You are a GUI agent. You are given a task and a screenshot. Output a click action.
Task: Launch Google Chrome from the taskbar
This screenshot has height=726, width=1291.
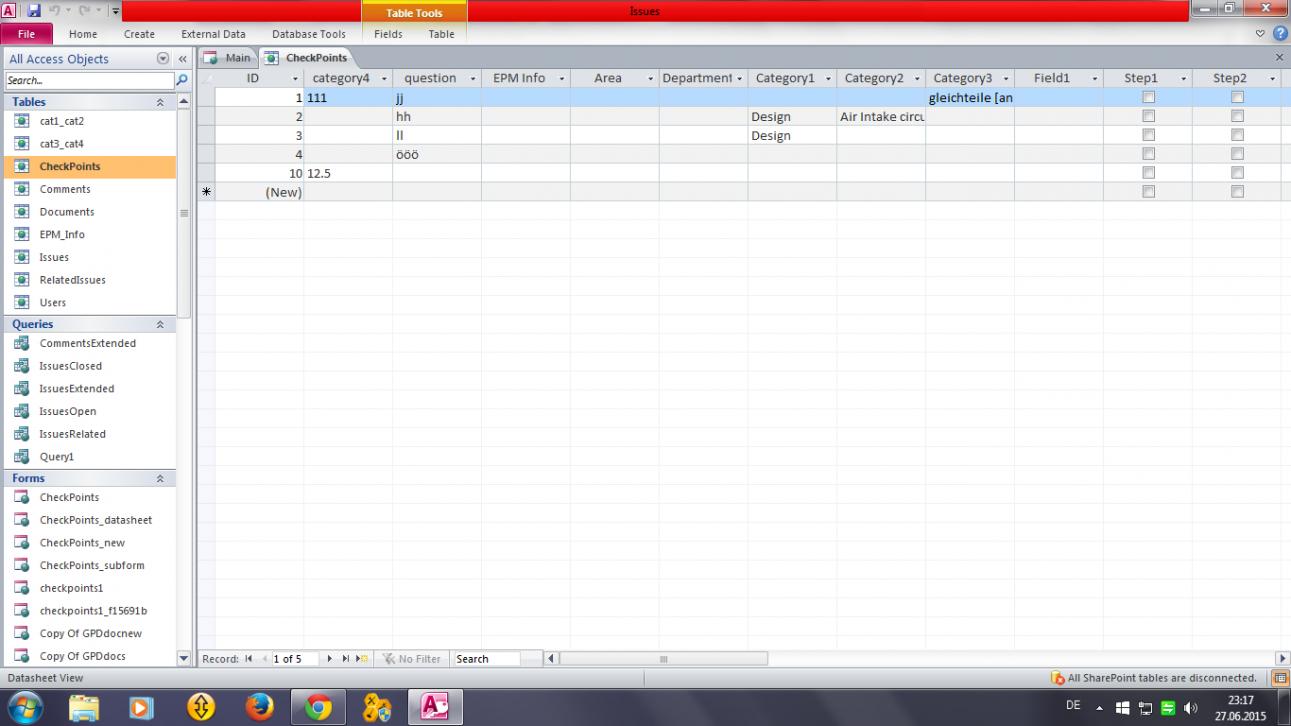click(319, 707)
